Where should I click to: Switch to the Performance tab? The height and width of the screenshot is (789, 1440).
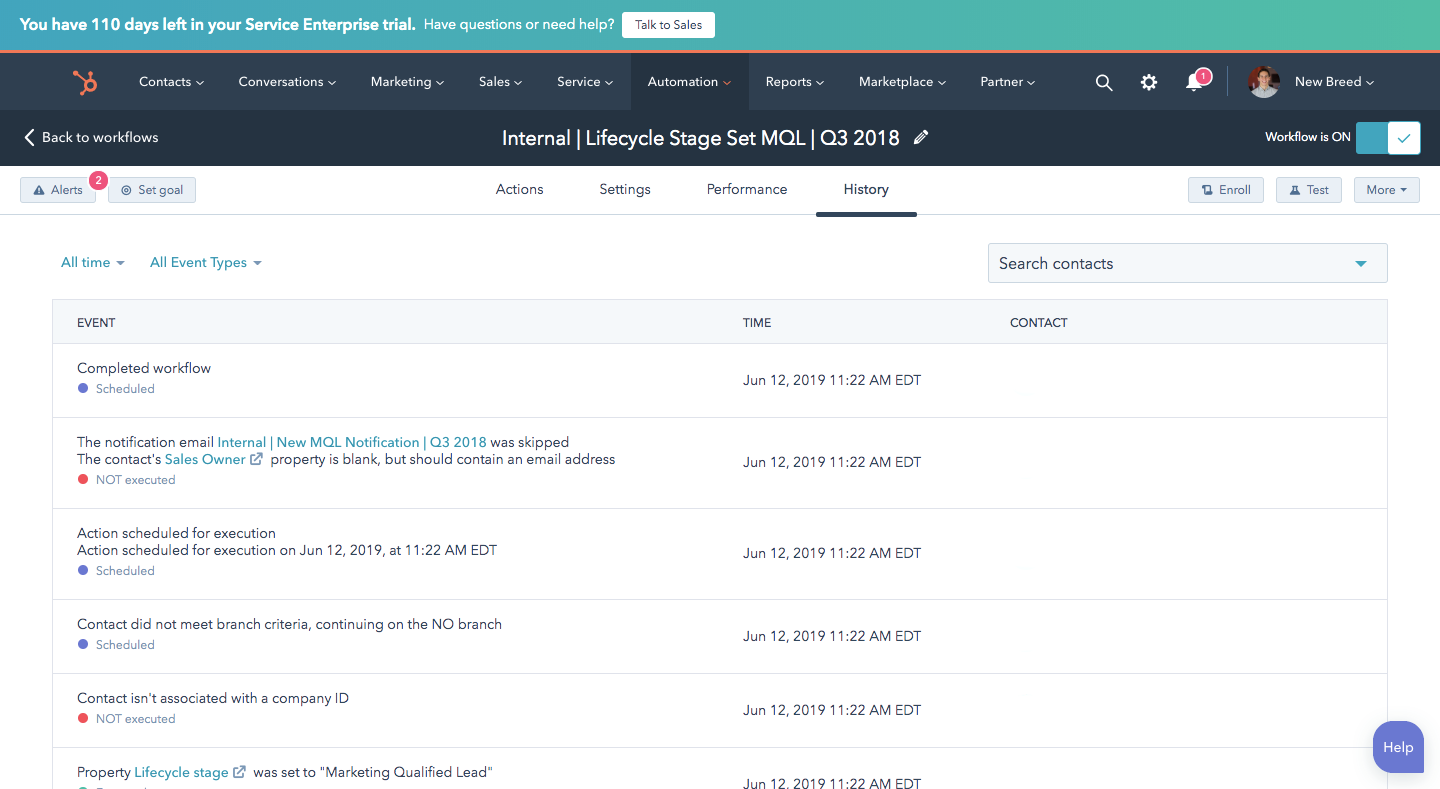(746, 190)
